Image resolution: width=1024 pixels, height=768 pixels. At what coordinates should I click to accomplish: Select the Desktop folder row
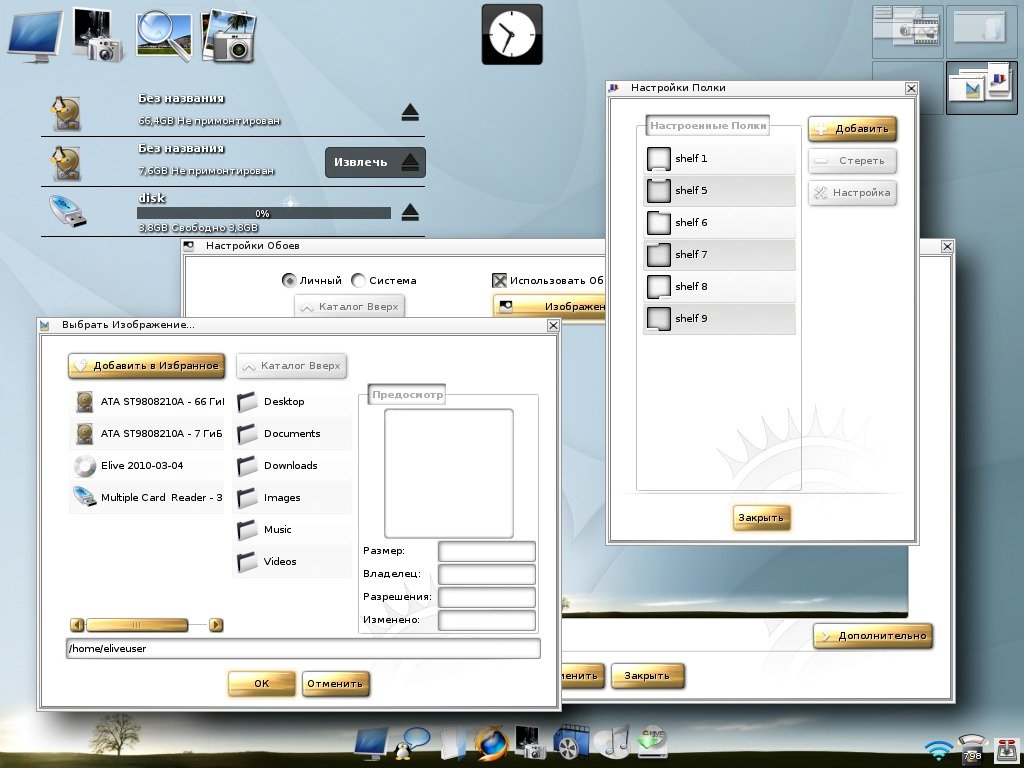pyautogui.click(x=292, y=402)
